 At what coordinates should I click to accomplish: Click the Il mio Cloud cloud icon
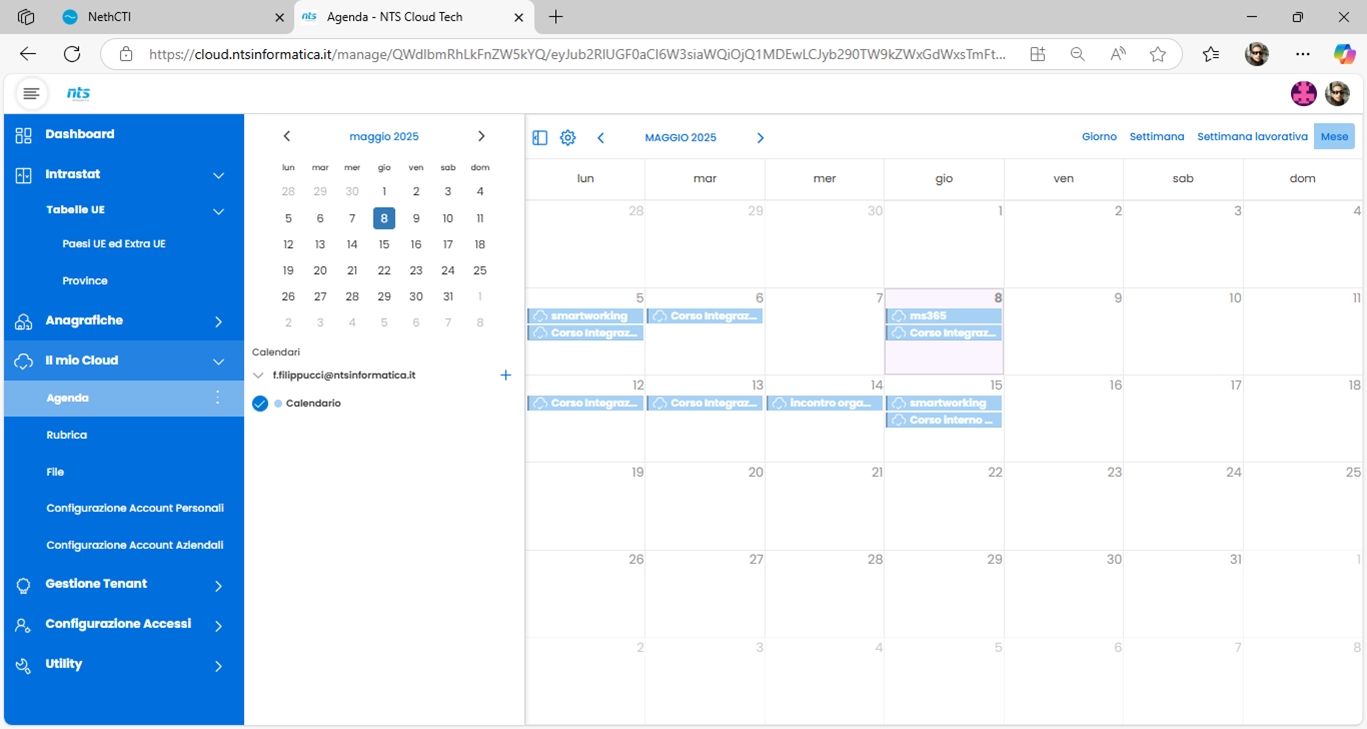point(24,361)
